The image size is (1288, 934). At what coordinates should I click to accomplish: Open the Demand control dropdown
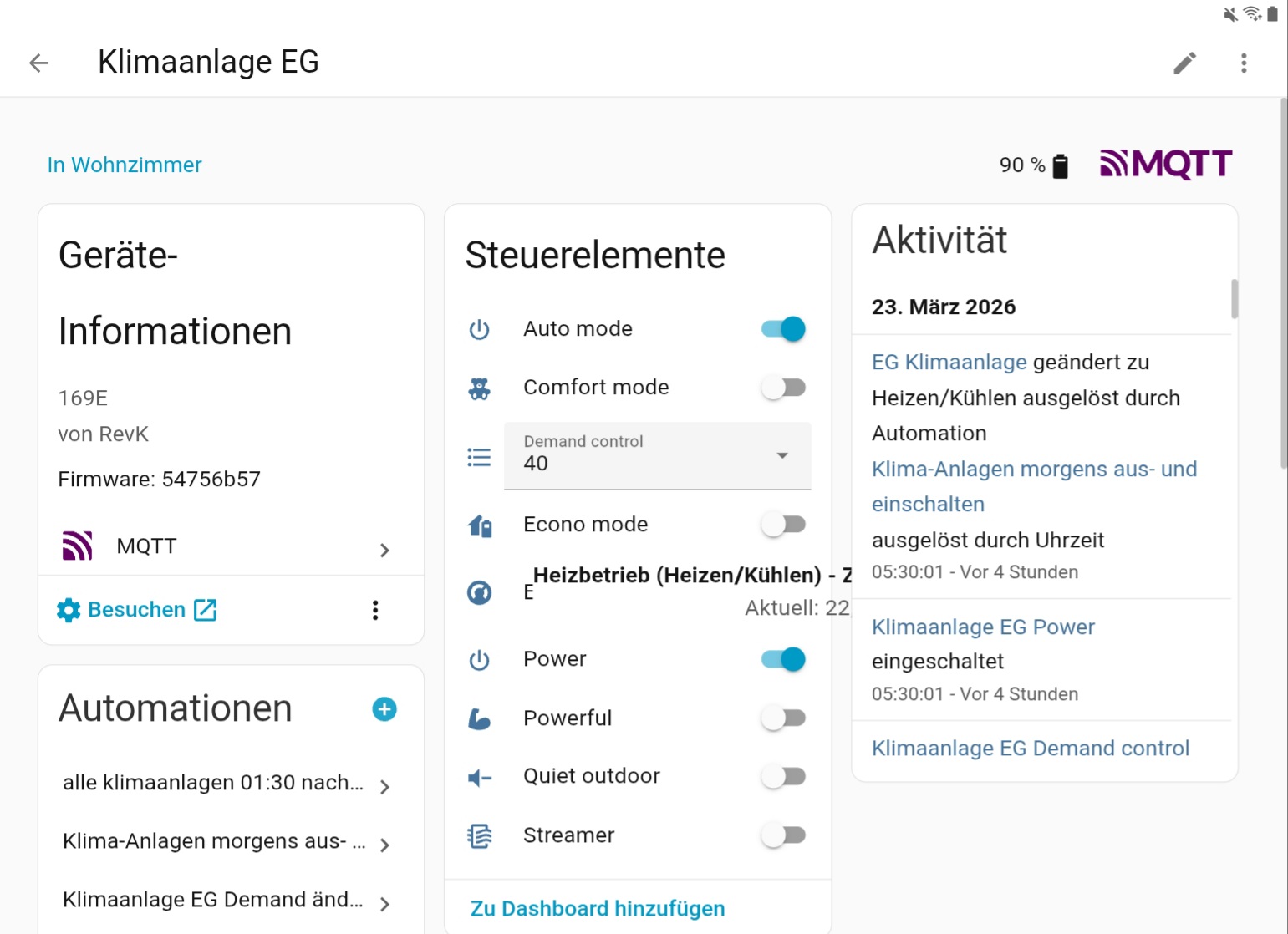coord(658,455)
